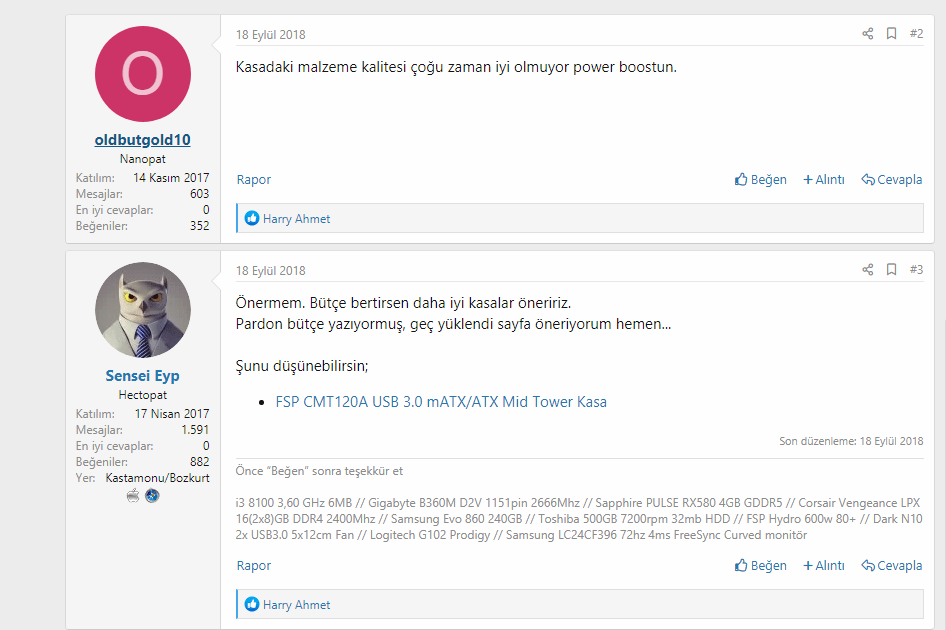This screenshot has height=630, width=946.
Task: Click the "Hectopat" user title
Action: point(142,395)
